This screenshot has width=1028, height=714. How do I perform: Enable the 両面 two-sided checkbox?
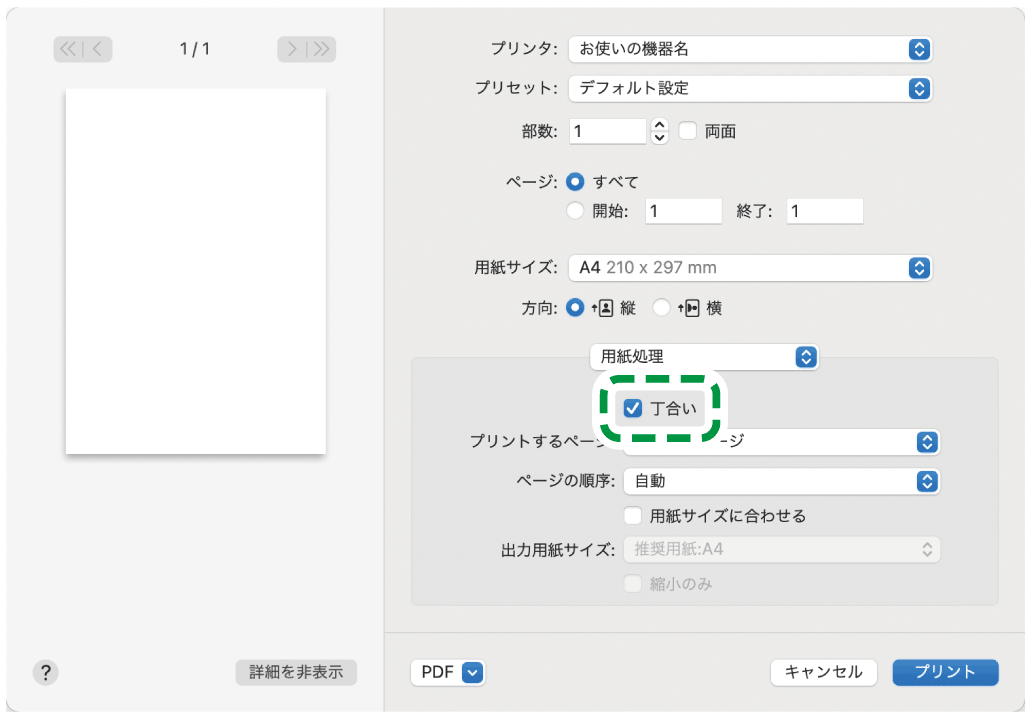(688, 131)
